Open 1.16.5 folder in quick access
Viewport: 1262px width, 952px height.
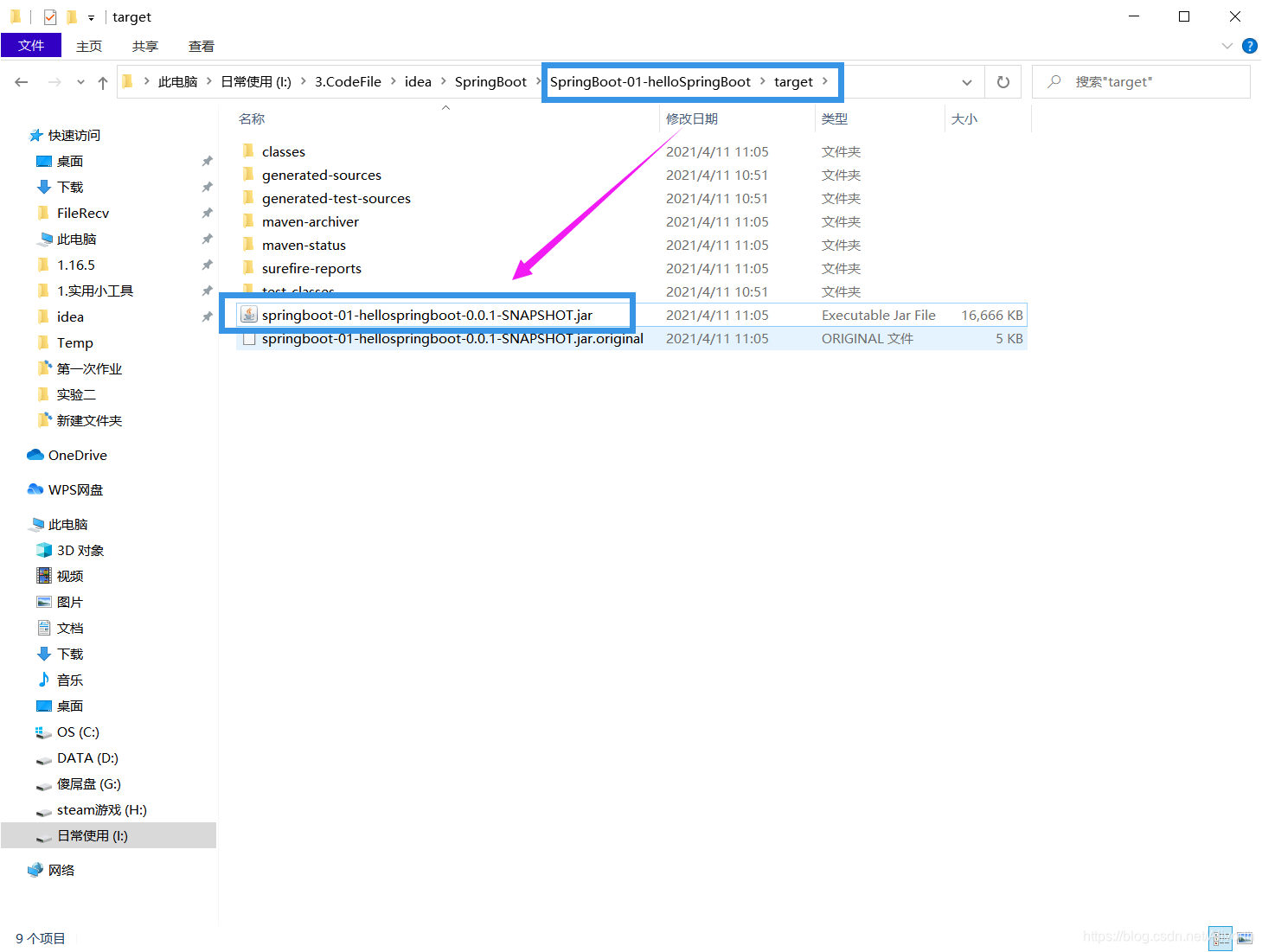(76, 265)
